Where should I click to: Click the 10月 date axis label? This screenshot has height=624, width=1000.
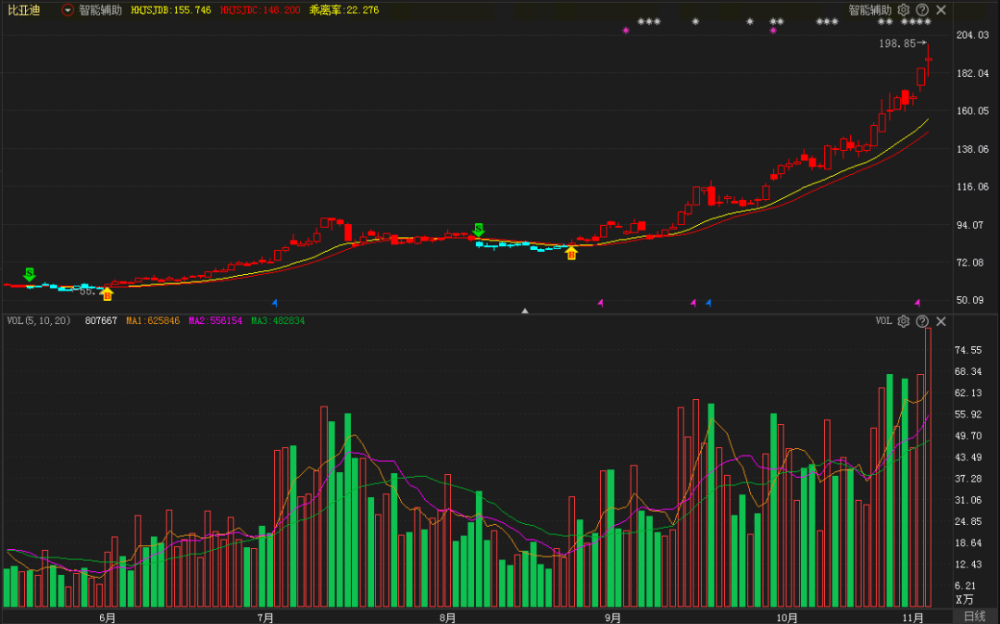pos(787,617)
